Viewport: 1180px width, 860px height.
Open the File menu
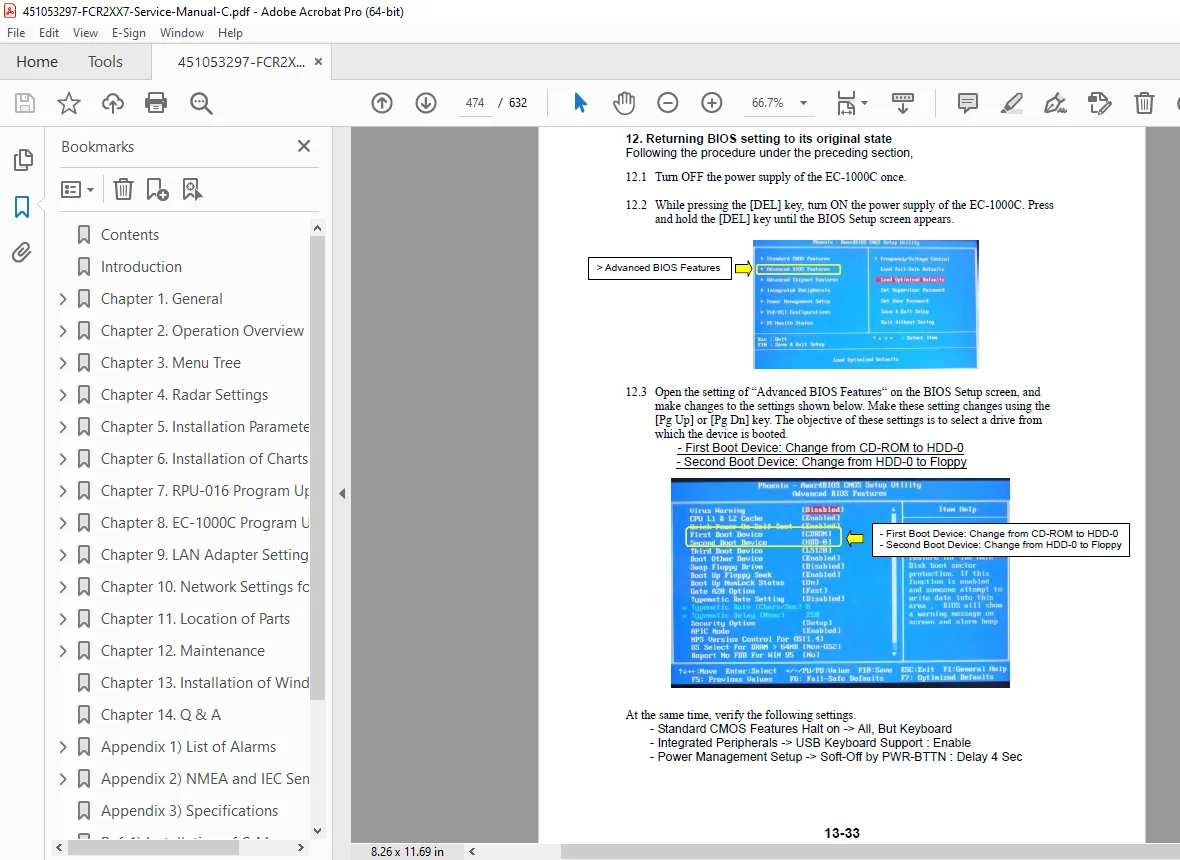point(16,33)
